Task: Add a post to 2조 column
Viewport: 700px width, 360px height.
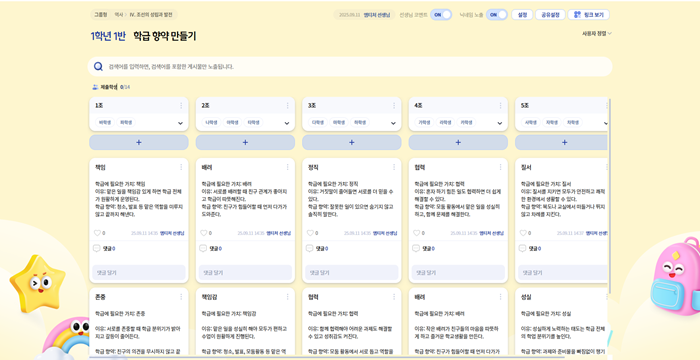Action: [x=245, y=142]
